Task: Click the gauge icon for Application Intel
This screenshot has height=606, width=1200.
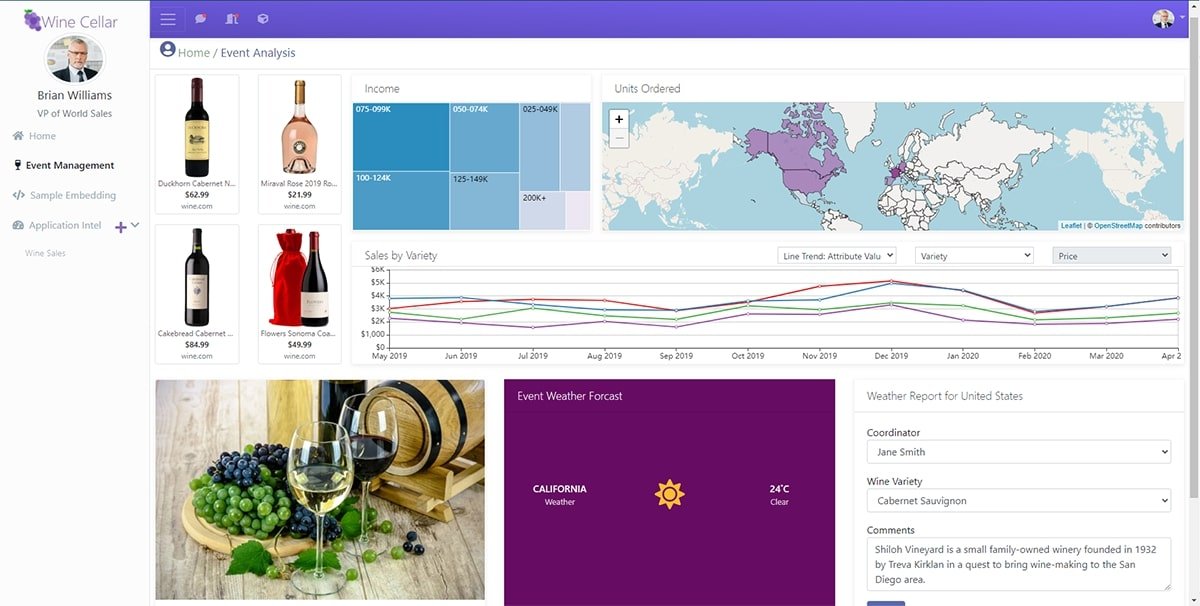Action: pos(19,226)
